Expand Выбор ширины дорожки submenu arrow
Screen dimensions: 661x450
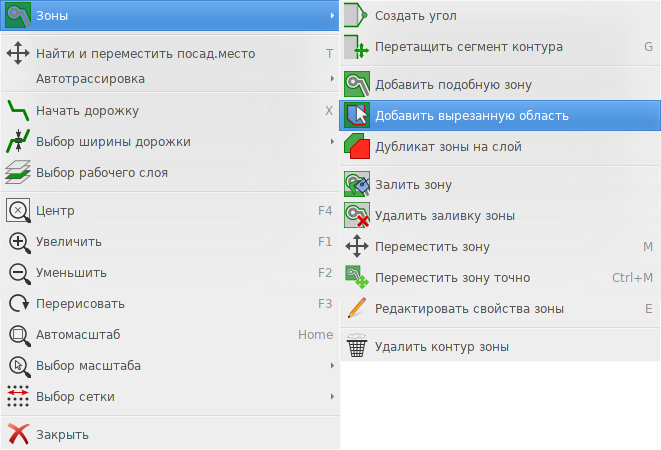(332, 141)
